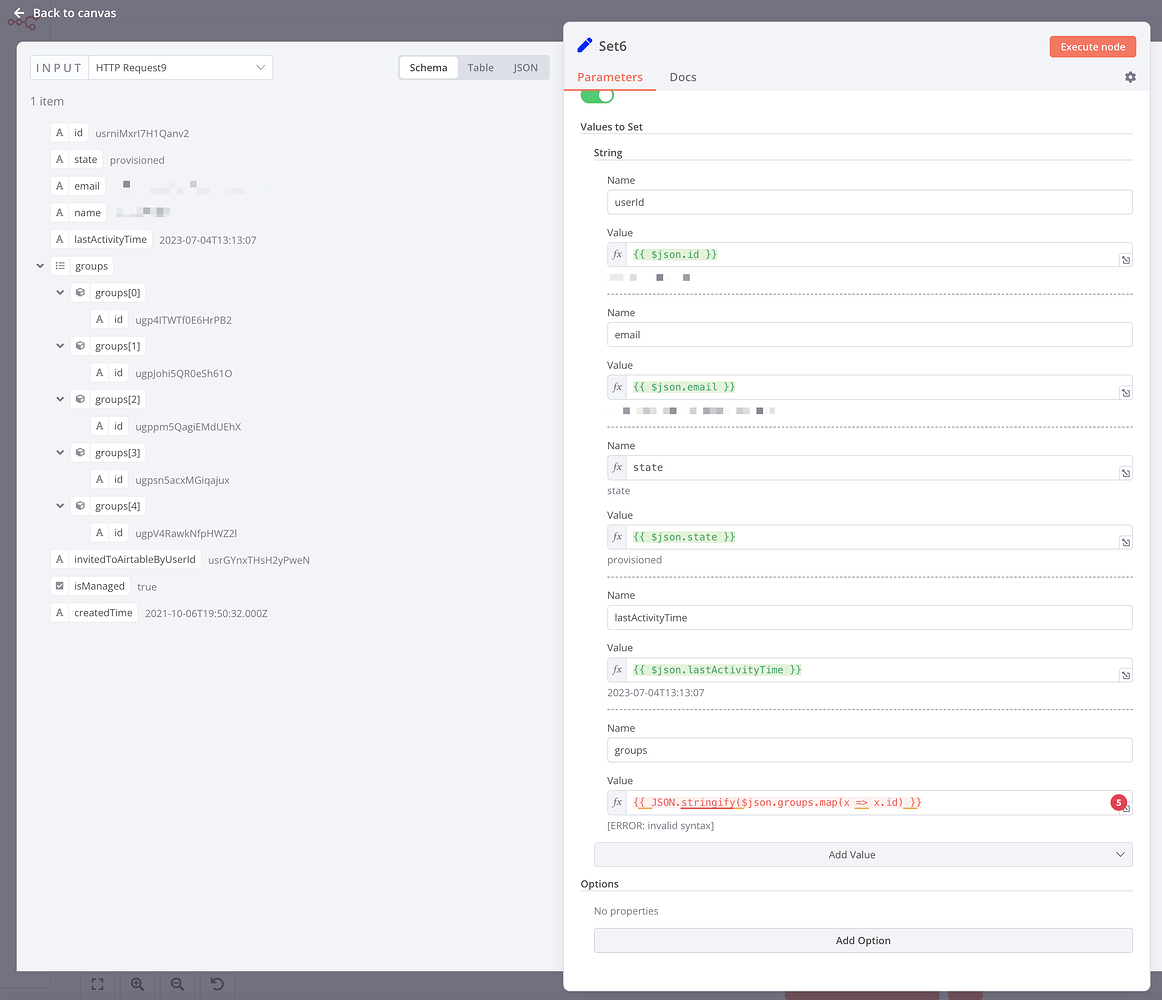Collapse the groups[1] entry

tap(60, 345)
